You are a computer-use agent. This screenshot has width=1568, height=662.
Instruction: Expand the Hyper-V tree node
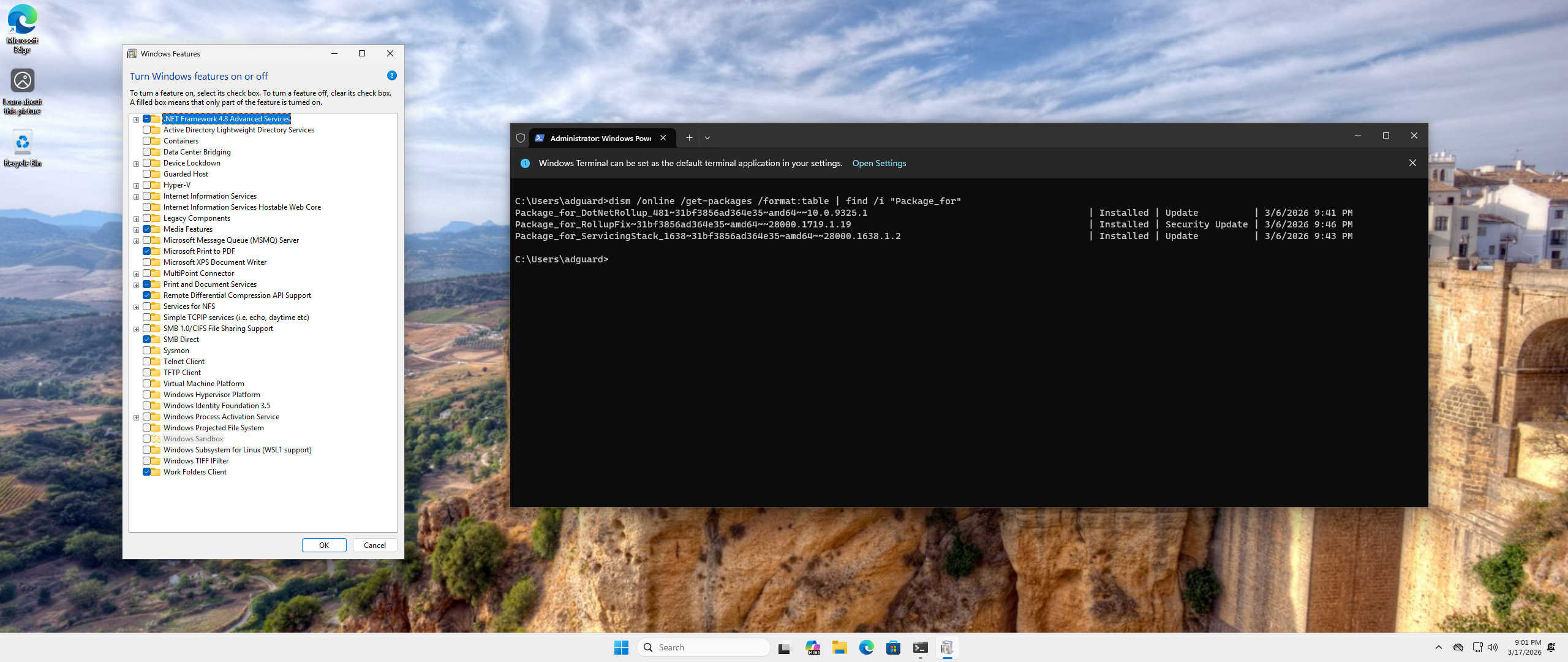click(x=136, y=186)
